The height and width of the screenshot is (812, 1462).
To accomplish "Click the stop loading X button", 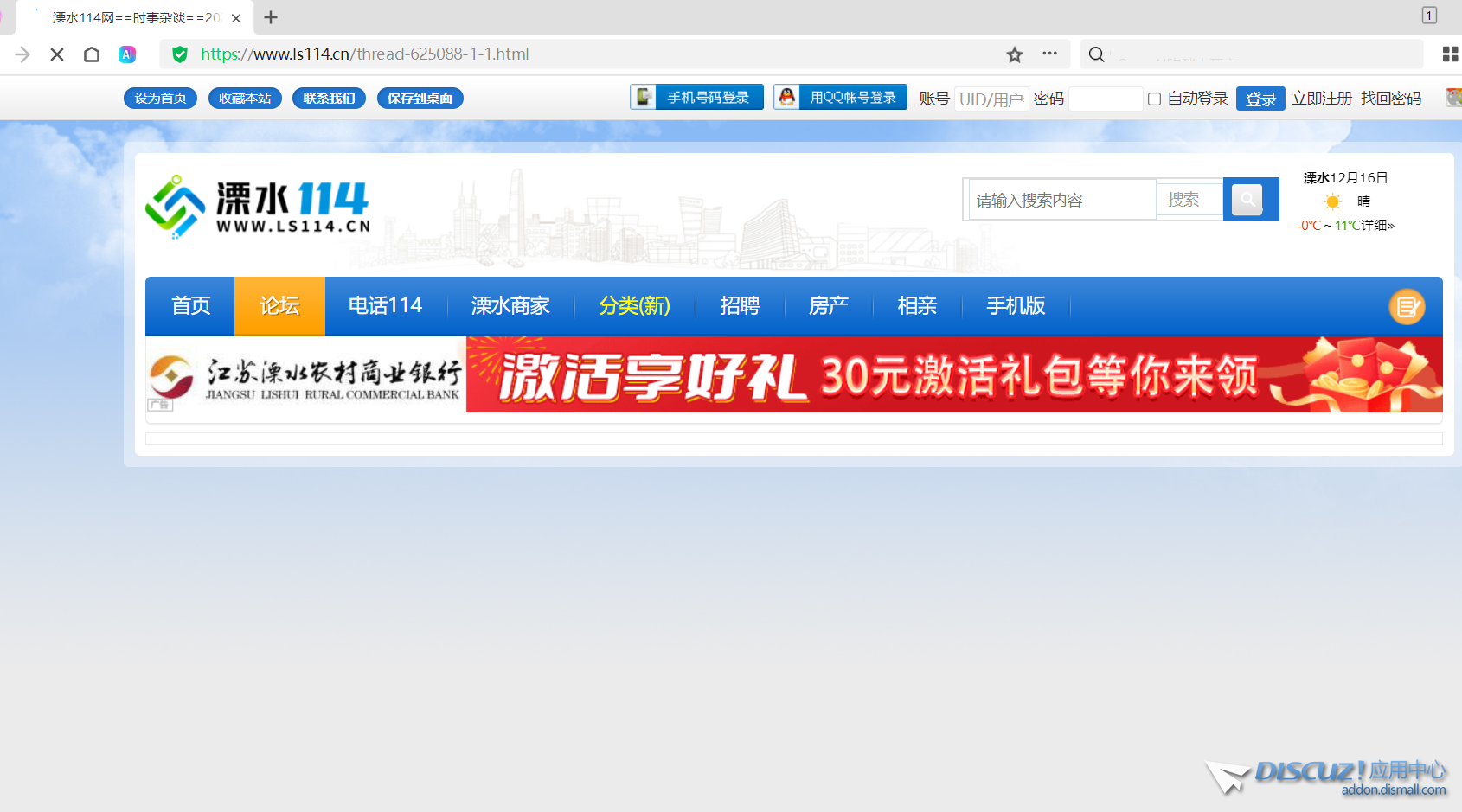I will tap(57, 54).
